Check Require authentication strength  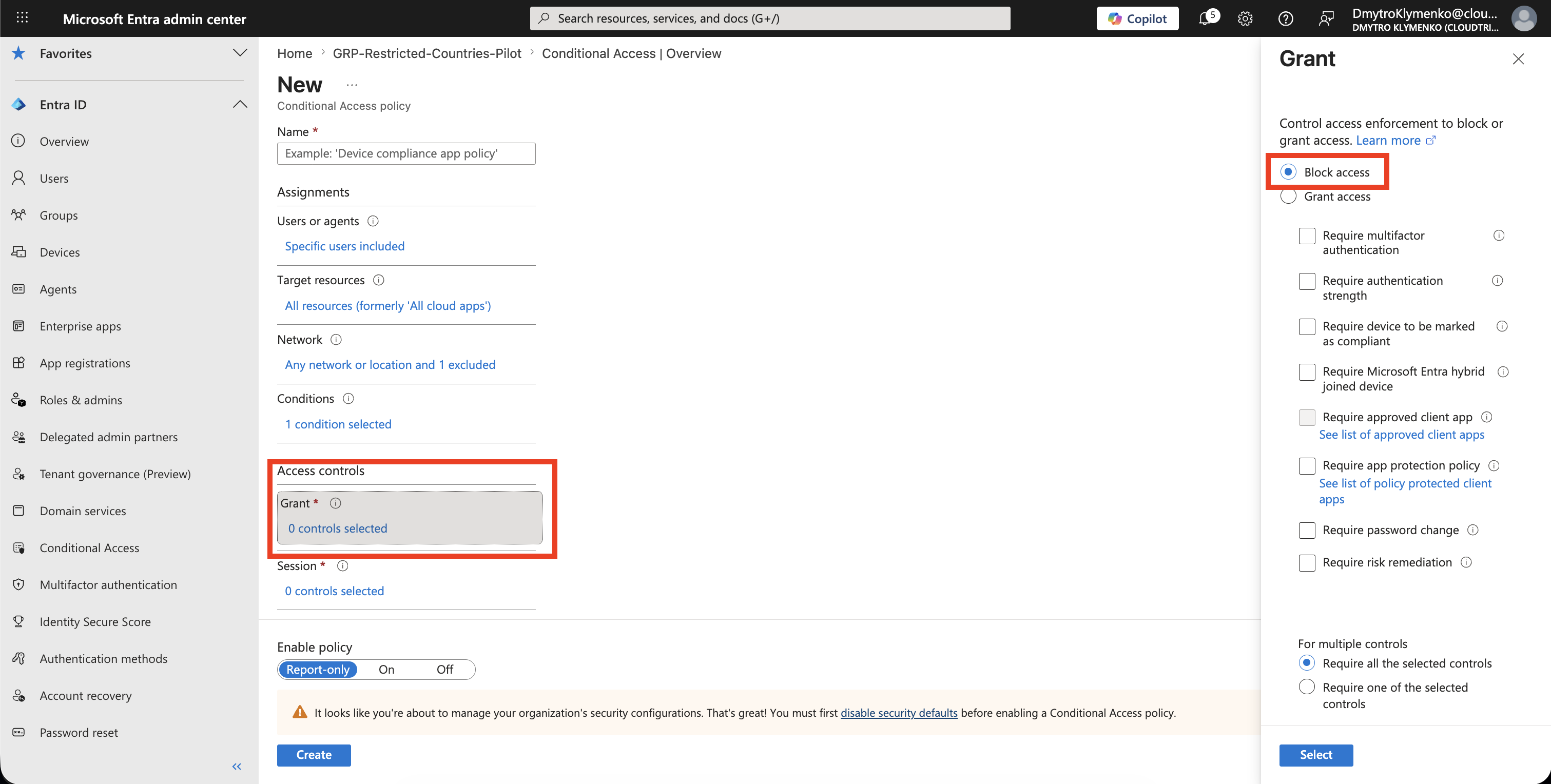tap(1307, 281)
